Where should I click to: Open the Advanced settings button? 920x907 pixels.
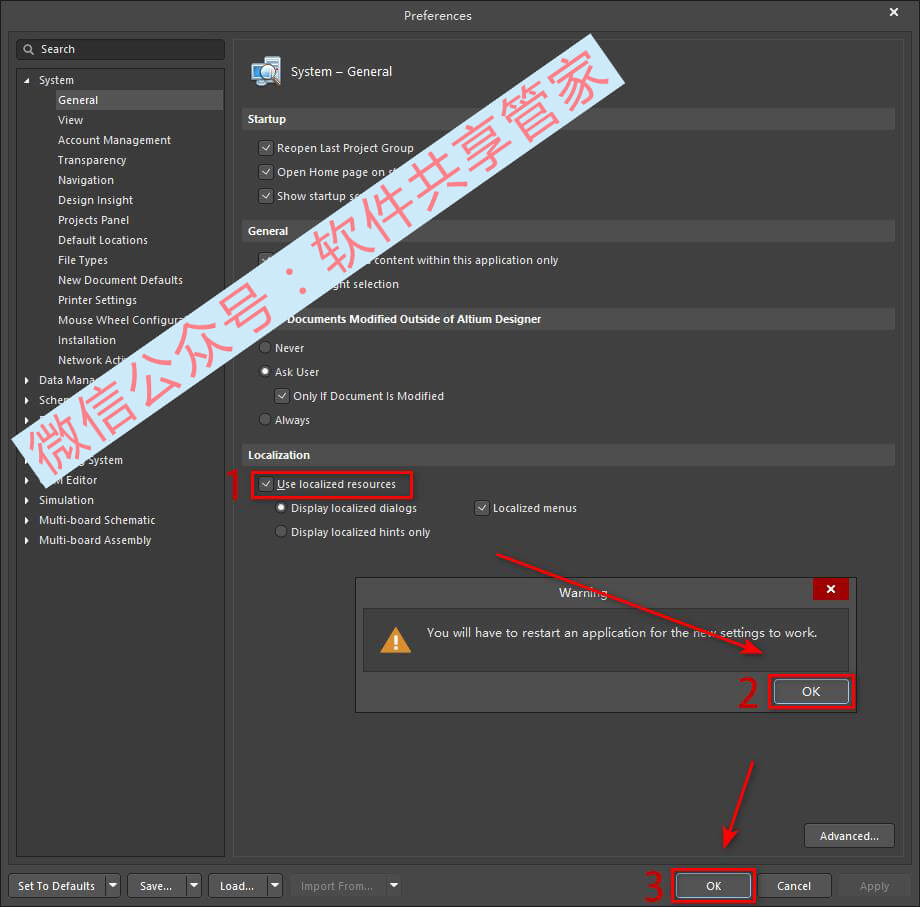849,836
